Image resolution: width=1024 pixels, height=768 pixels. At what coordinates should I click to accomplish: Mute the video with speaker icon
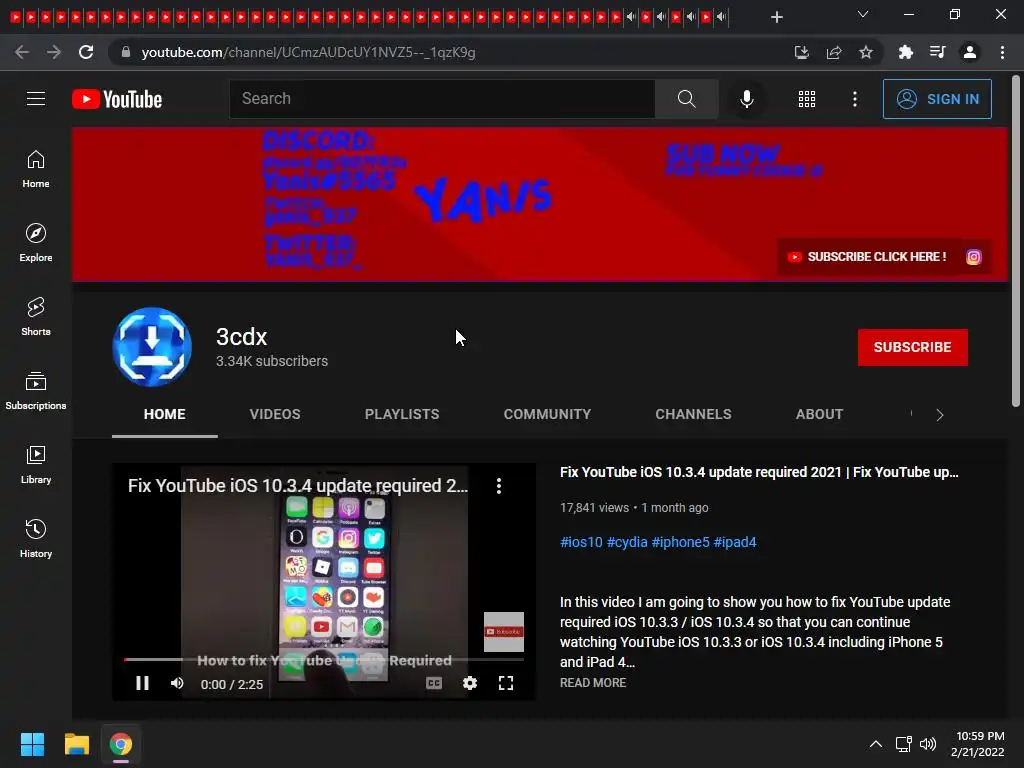(177, 683)
